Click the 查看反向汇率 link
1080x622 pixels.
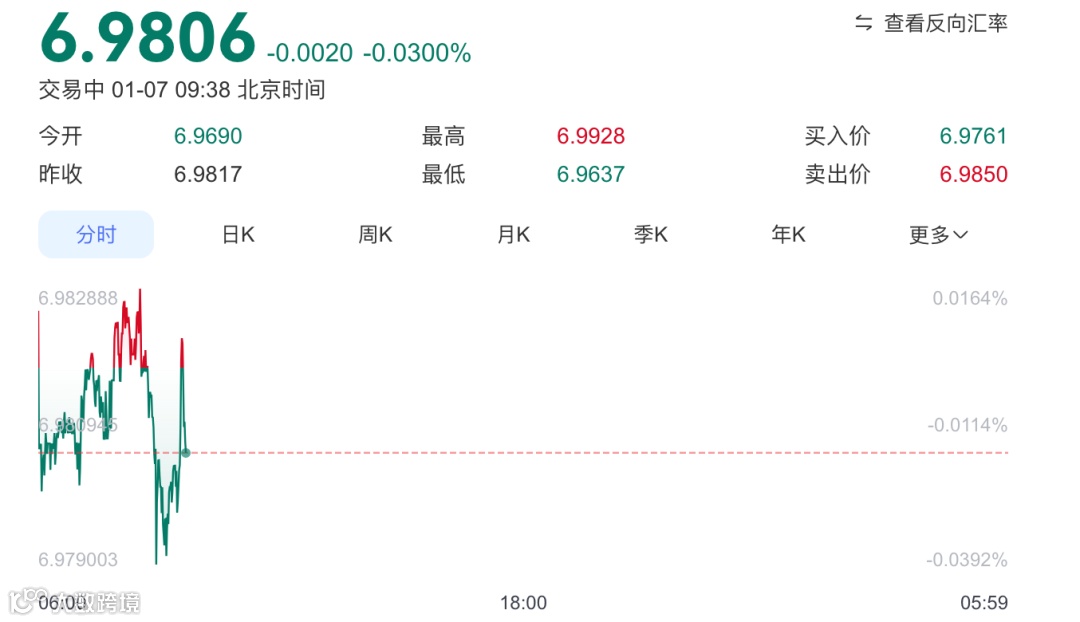point(944,22)
